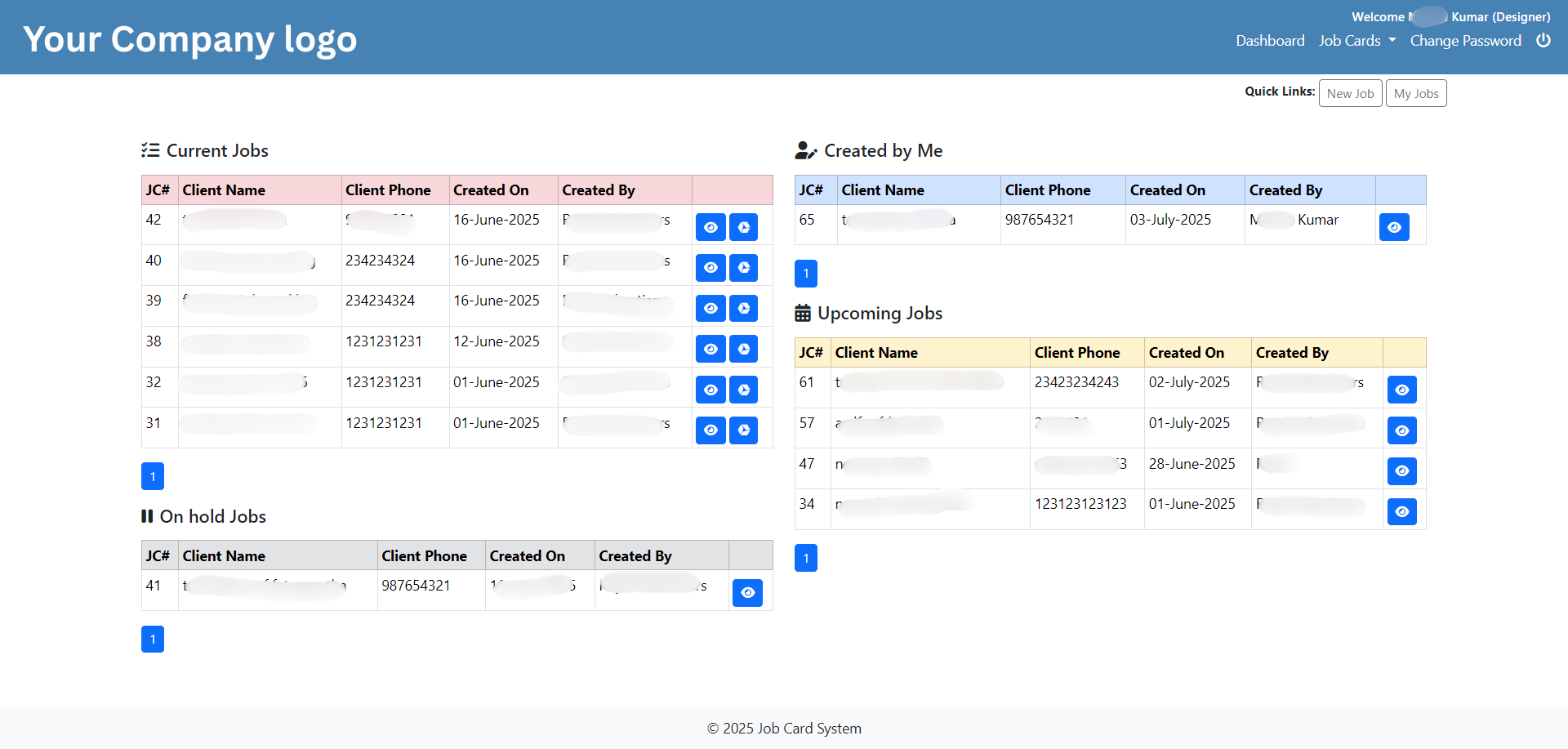Viewport: 1568px width, 749px height.
Task: Log out using the power icon
Action: [1543, 40]
